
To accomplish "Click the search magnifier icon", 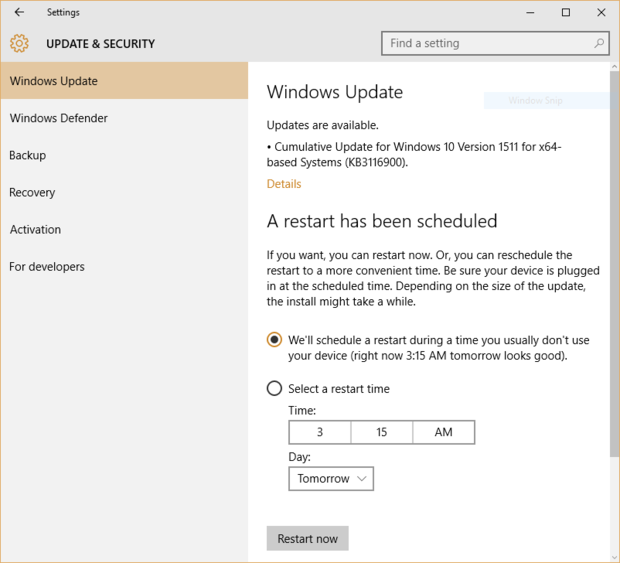I will coord(599,43).
